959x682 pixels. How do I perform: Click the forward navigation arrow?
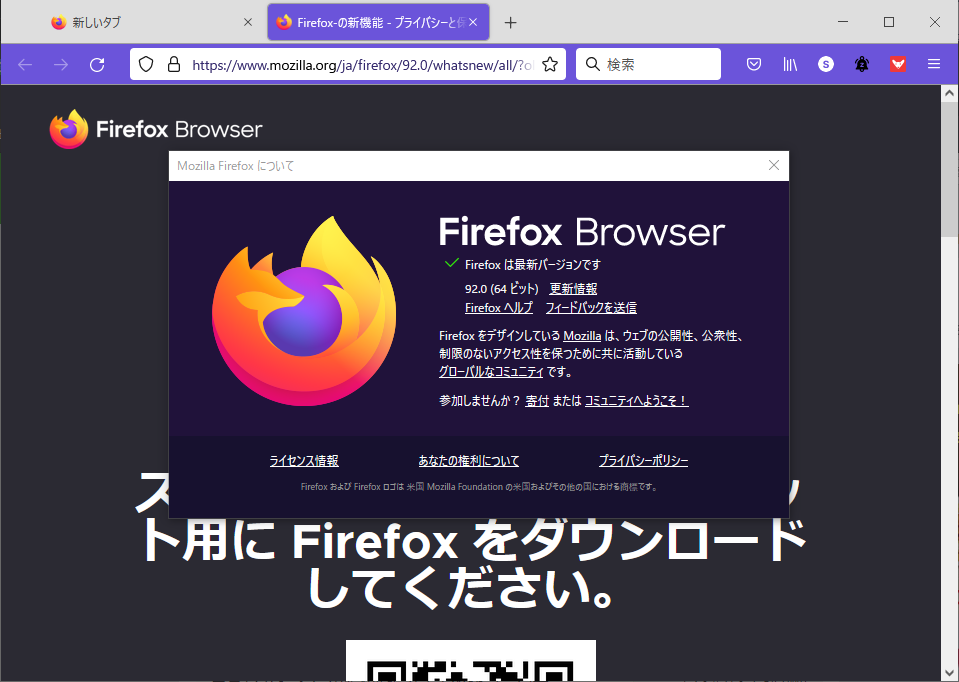click(x=60, y=64)
